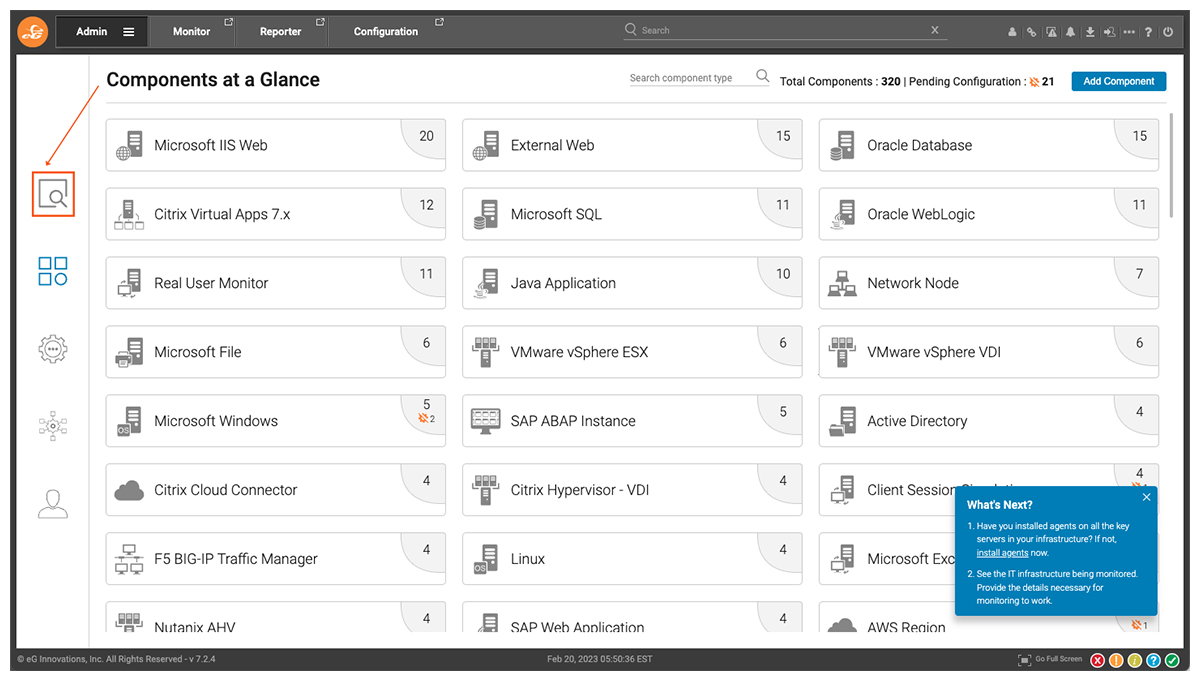The width and height of the screenshot is (1200, 681).
Task: Open the Oracle Database card
Action: tap(989, 145)
